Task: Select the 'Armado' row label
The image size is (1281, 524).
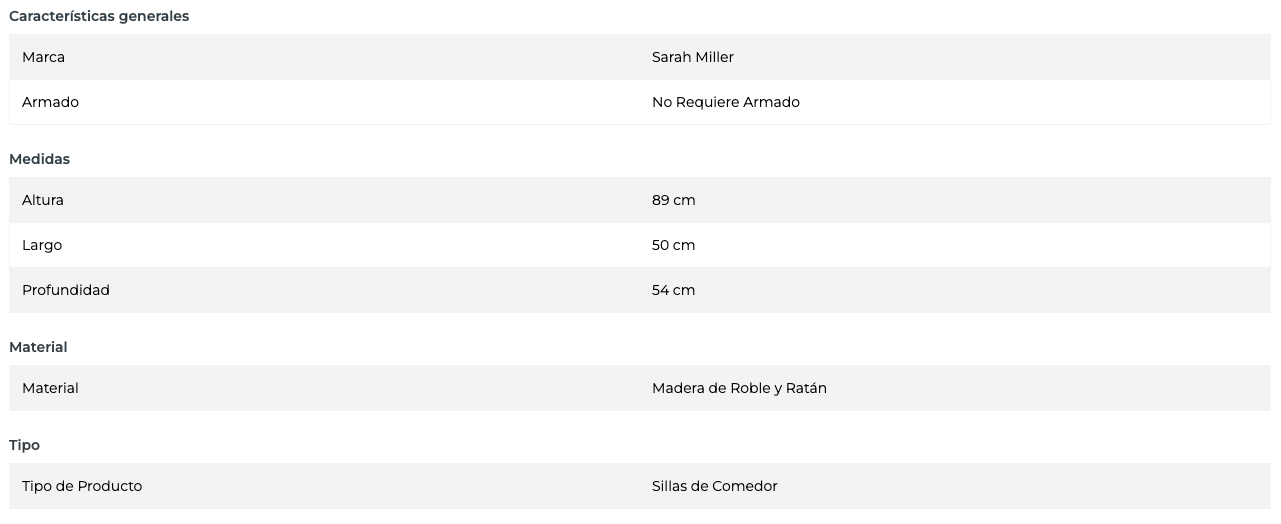Action: (x=50, y=102)
